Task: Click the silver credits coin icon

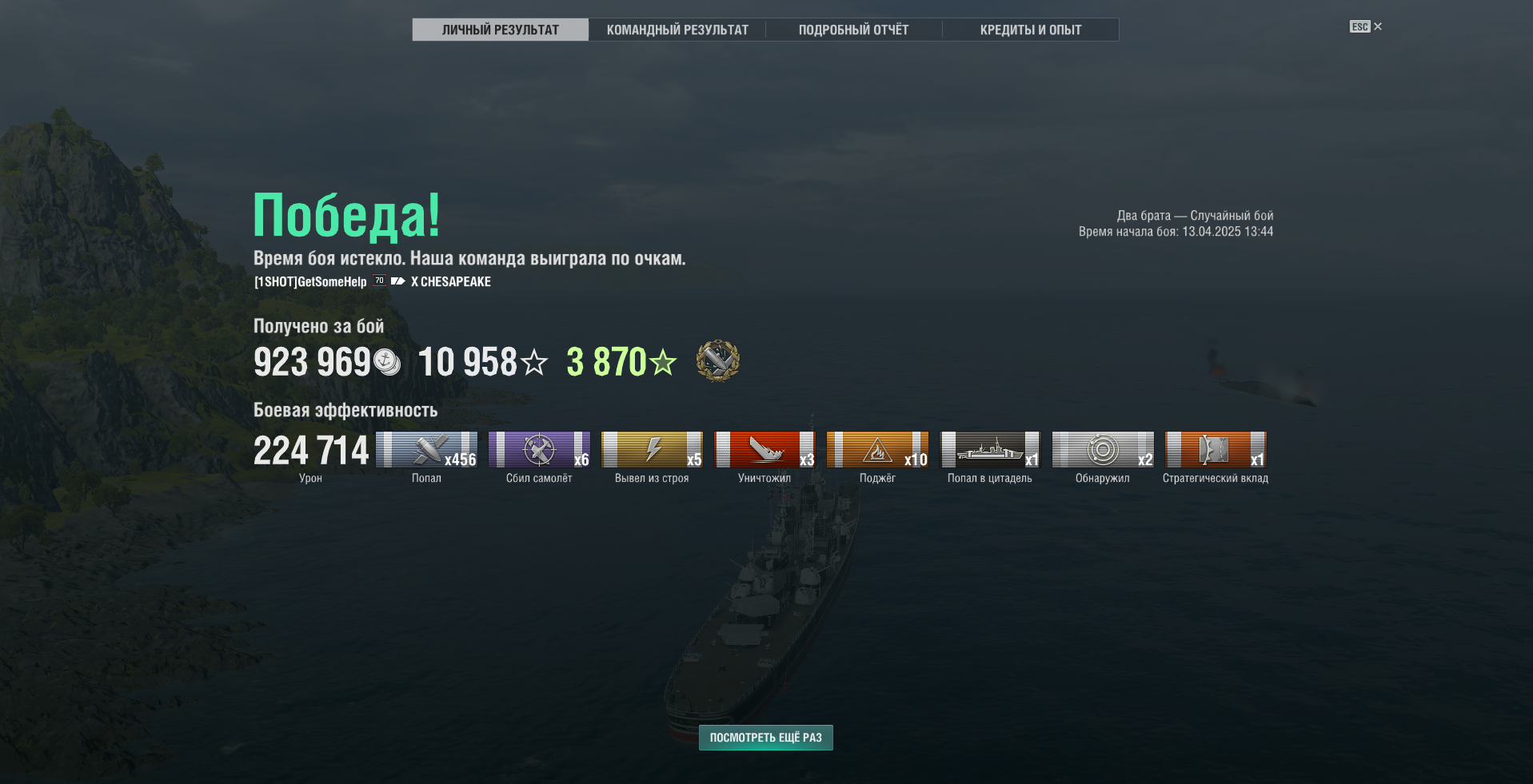Action: (x=387, y=363)
